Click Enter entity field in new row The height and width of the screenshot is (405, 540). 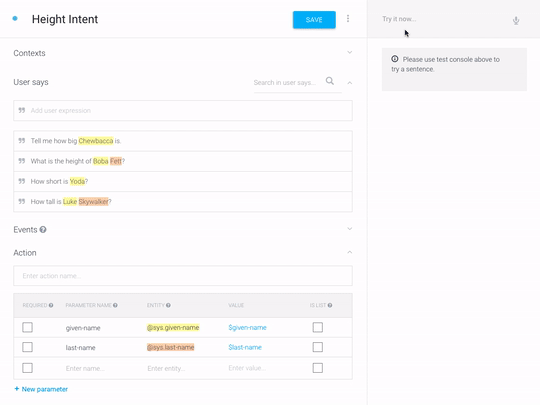tap(166, 368)
